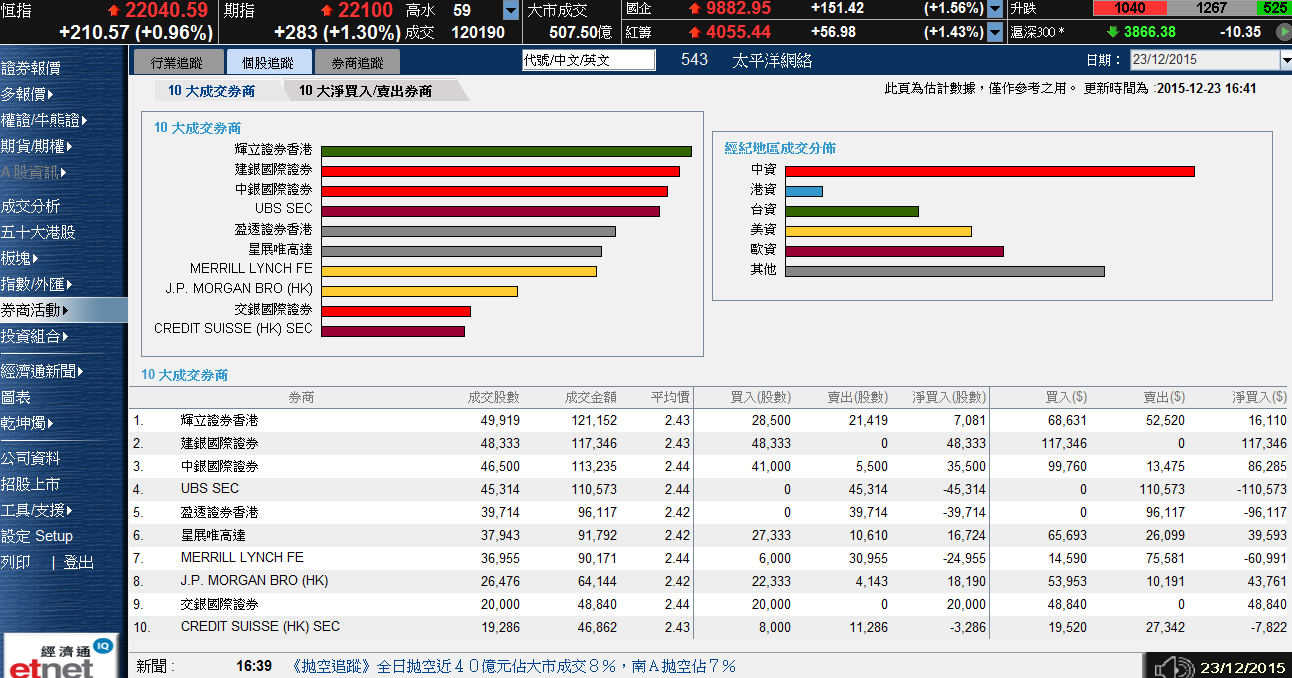
Task: Open 公司資料 in sidebar
Action: [x=31, y=458]
